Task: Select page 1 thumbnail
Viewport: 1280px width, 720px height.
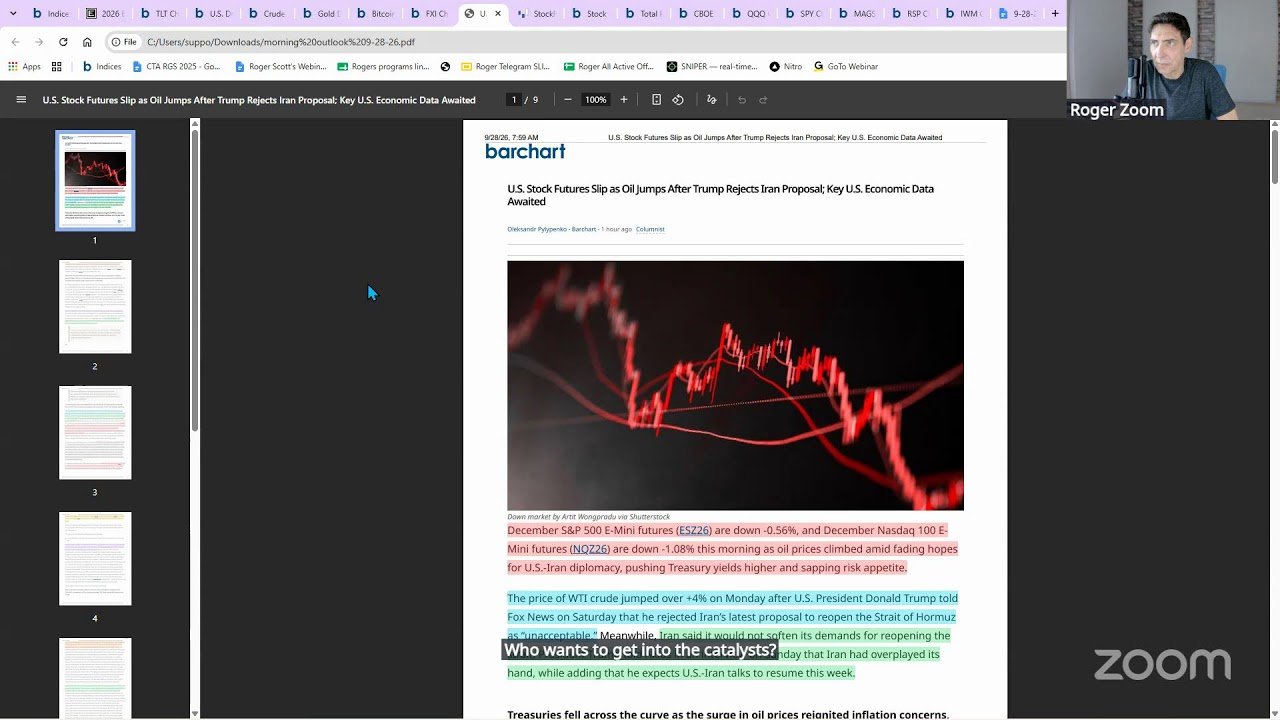Action: 95,180
